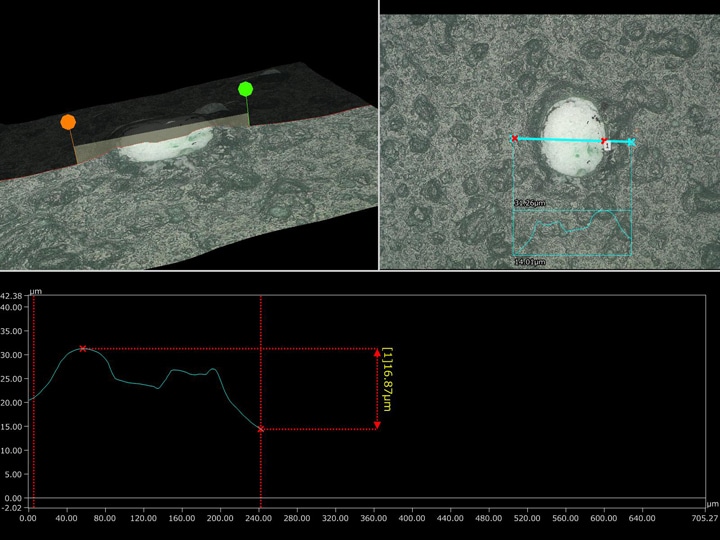Click the bottom arrowhead of height dimension

point(377,425)
